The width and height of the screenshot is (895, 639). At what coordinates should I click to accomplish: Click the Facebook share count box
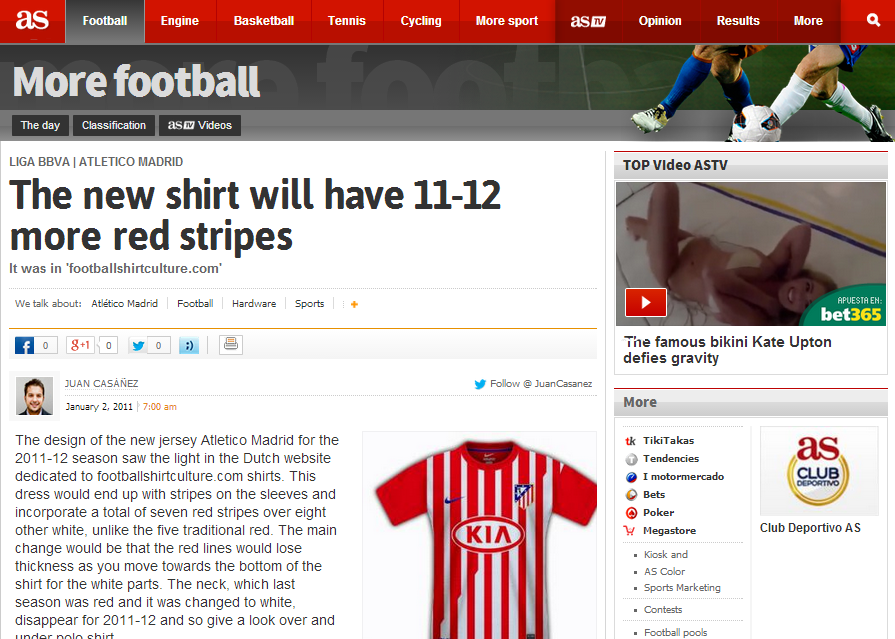[46, 345]
